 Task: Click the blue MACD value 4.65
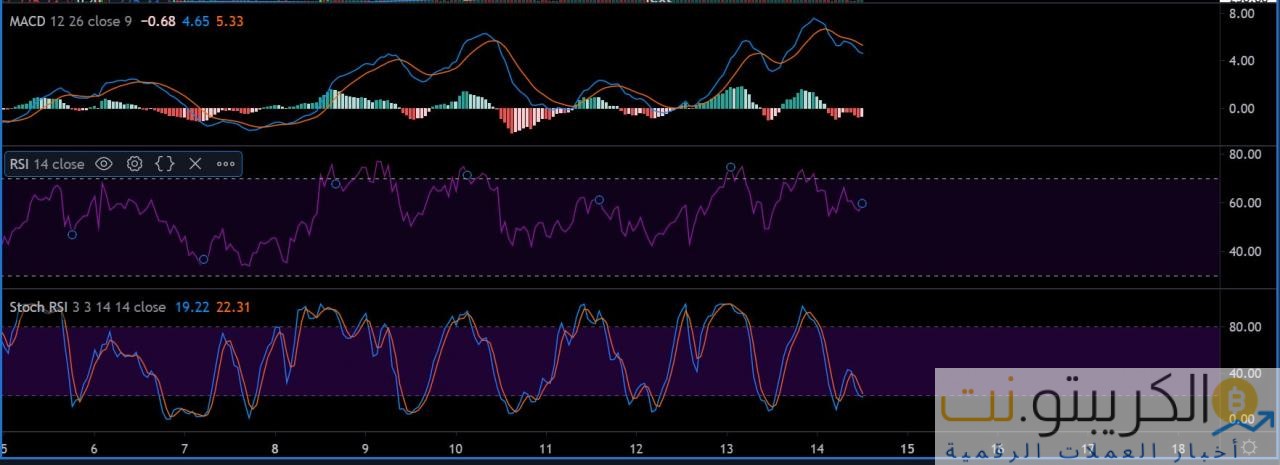194,21
